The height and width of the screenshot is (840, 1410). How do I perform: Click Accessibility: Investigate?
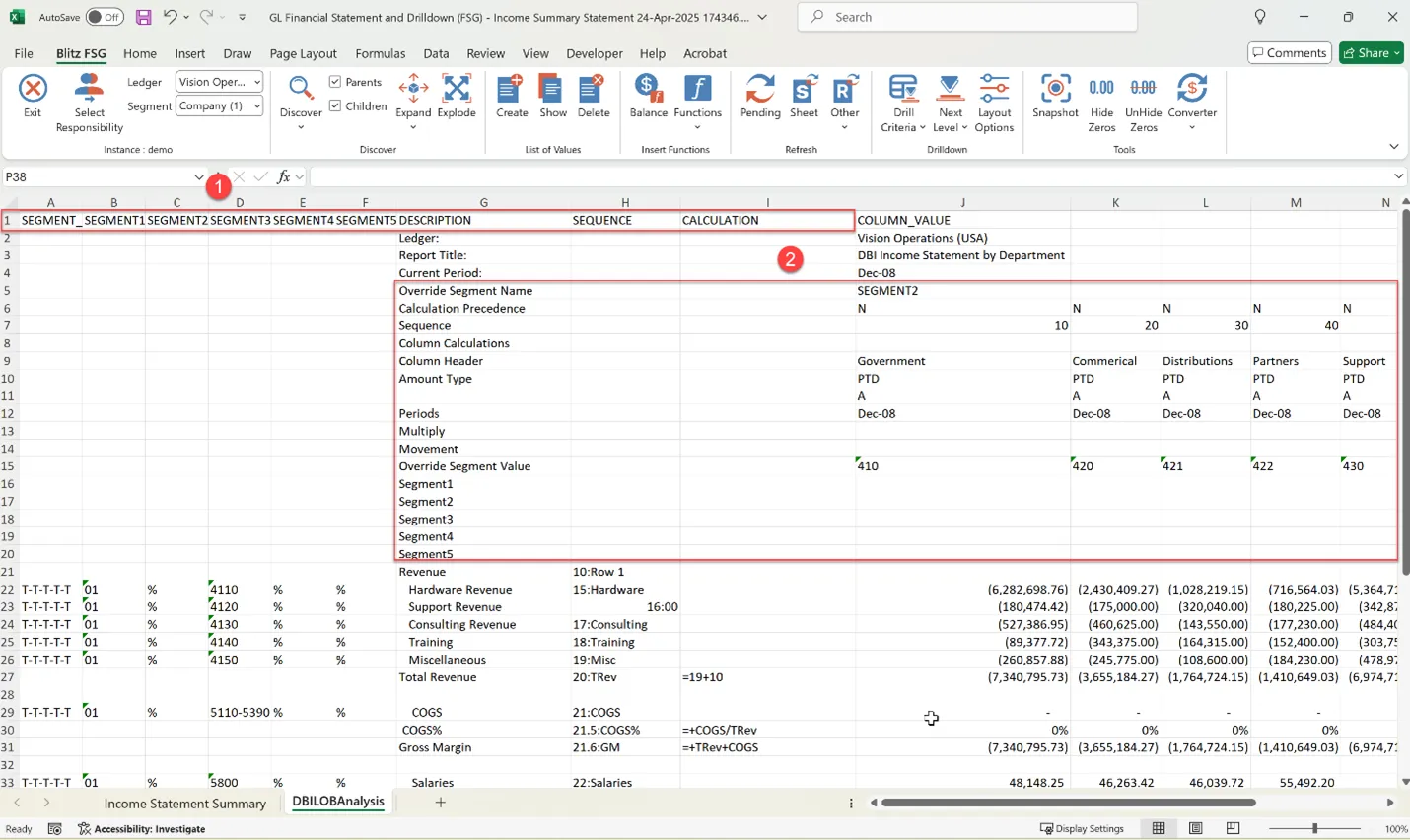pyautogui.click(x=142, y=828)
